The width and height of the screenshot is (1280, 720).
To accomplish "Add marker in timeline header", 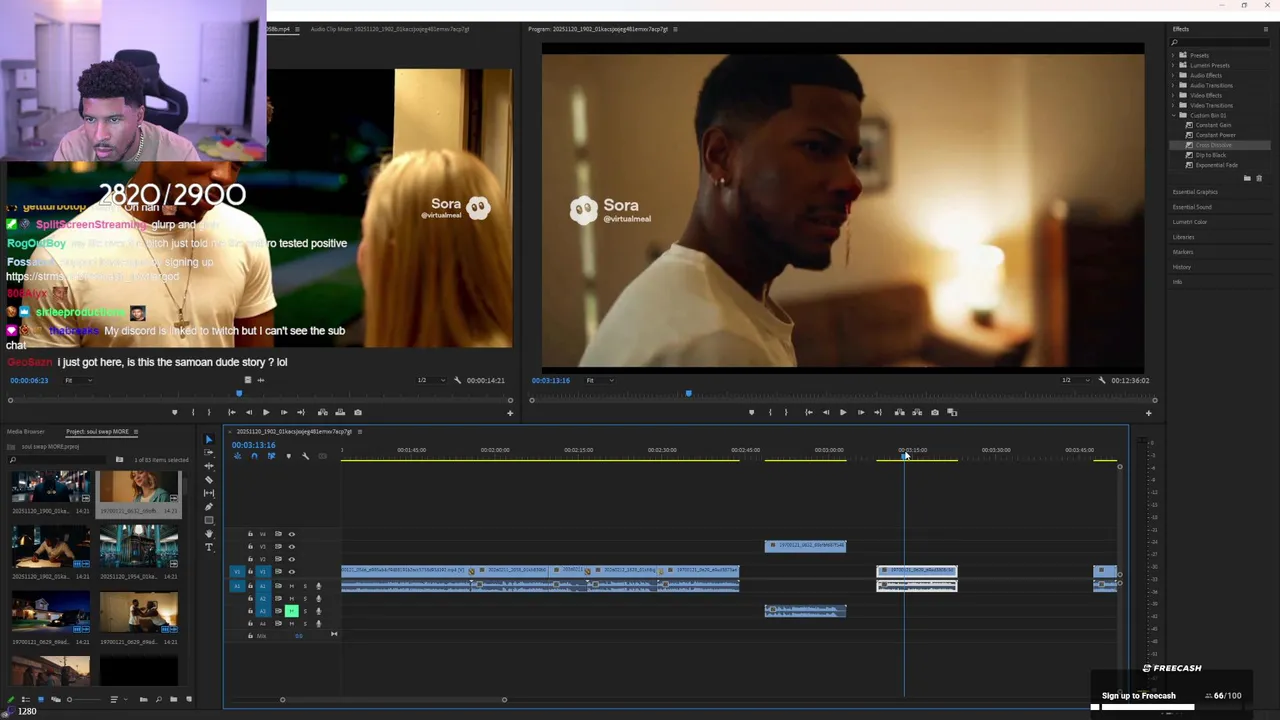I will click(289, 456).
